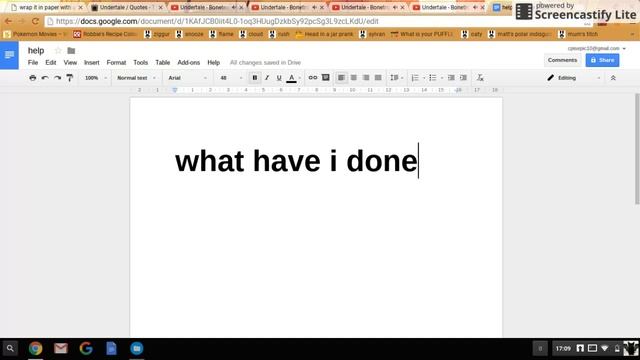Switch to the 'Undertale / Quotes' tab

coord(127,7)
